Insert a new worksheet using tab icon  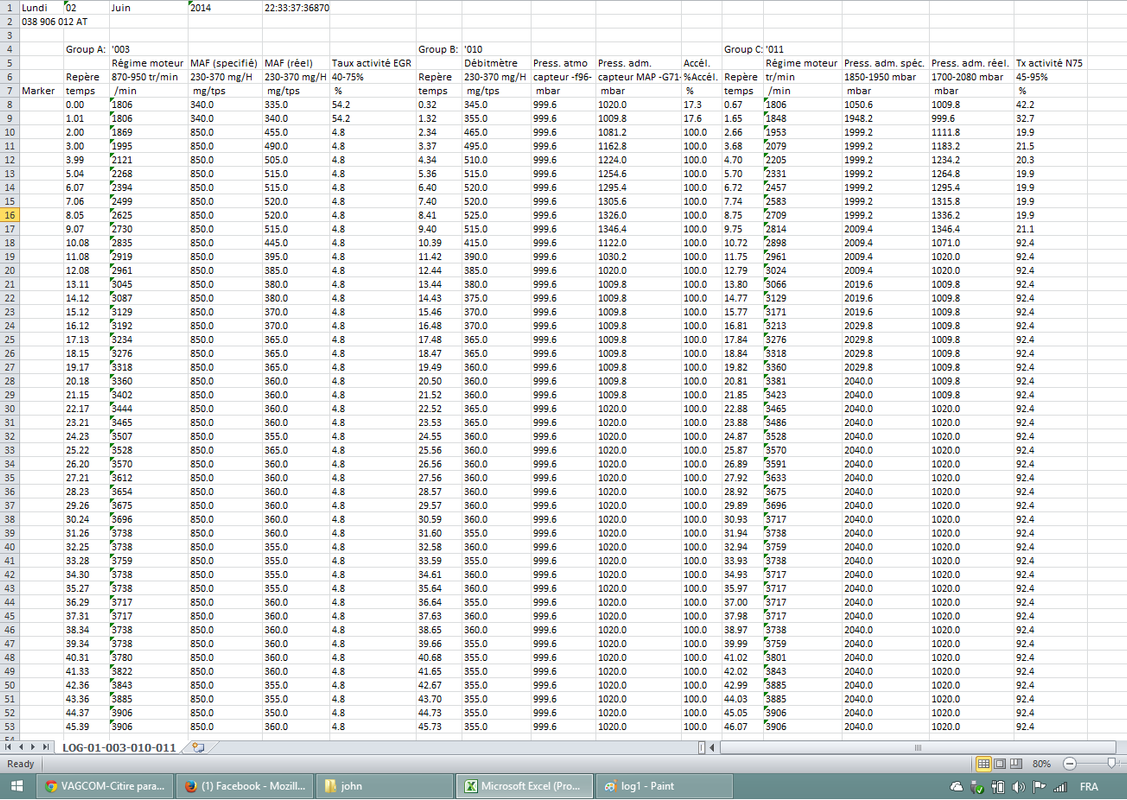(198, 748)
